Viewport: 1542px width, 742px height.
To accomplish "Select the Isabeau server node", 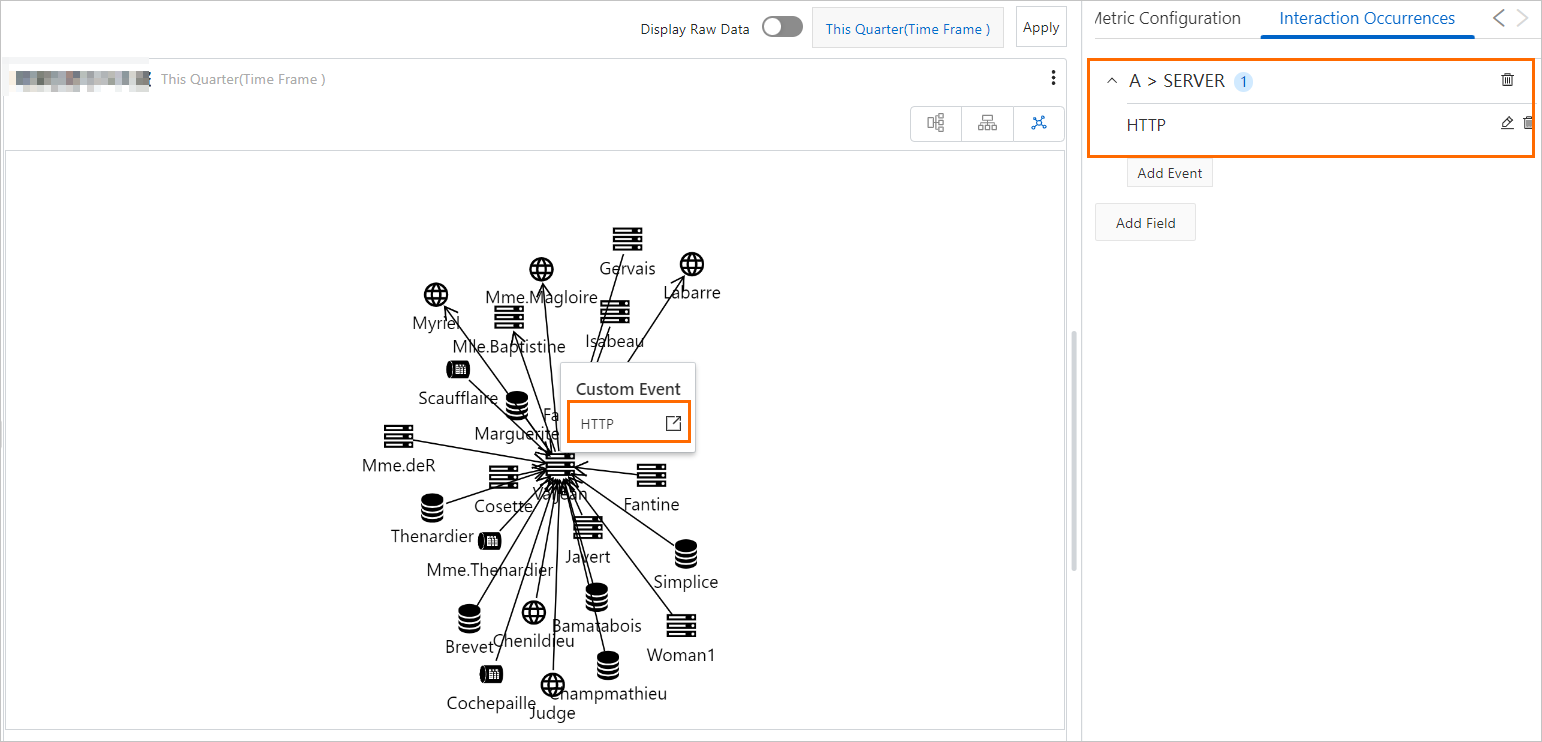I will tap(615, 312).
